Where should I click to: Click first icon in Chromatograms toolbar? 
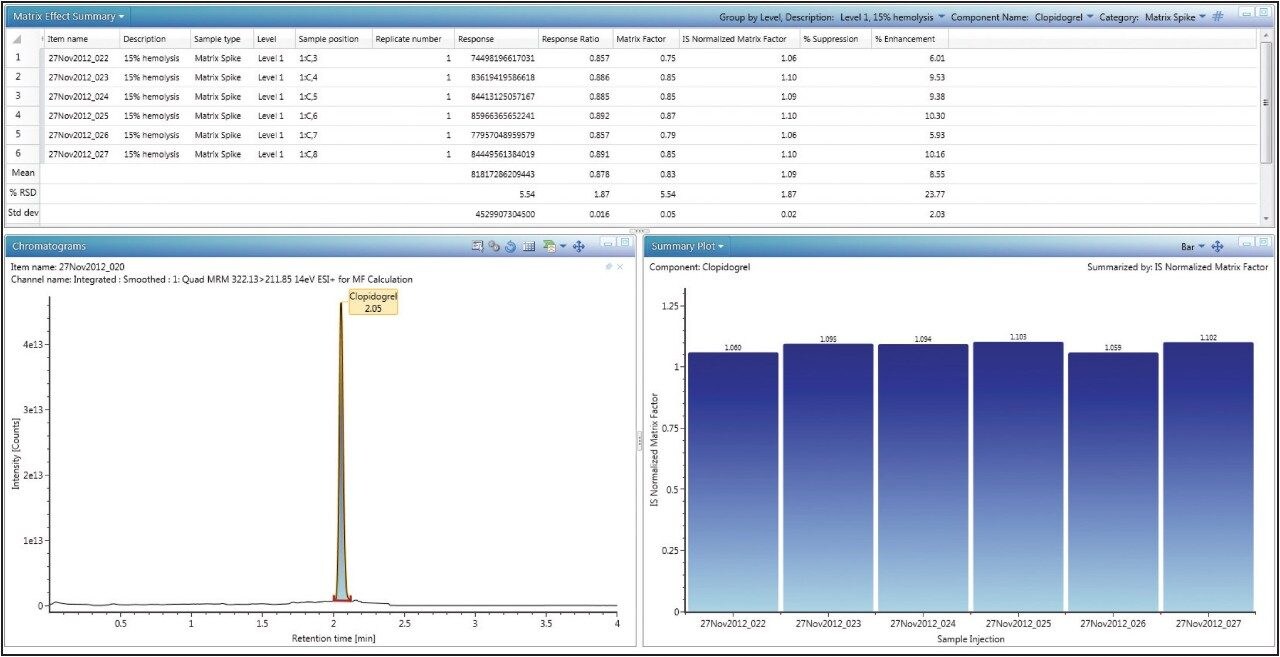(x=478, y=246)
